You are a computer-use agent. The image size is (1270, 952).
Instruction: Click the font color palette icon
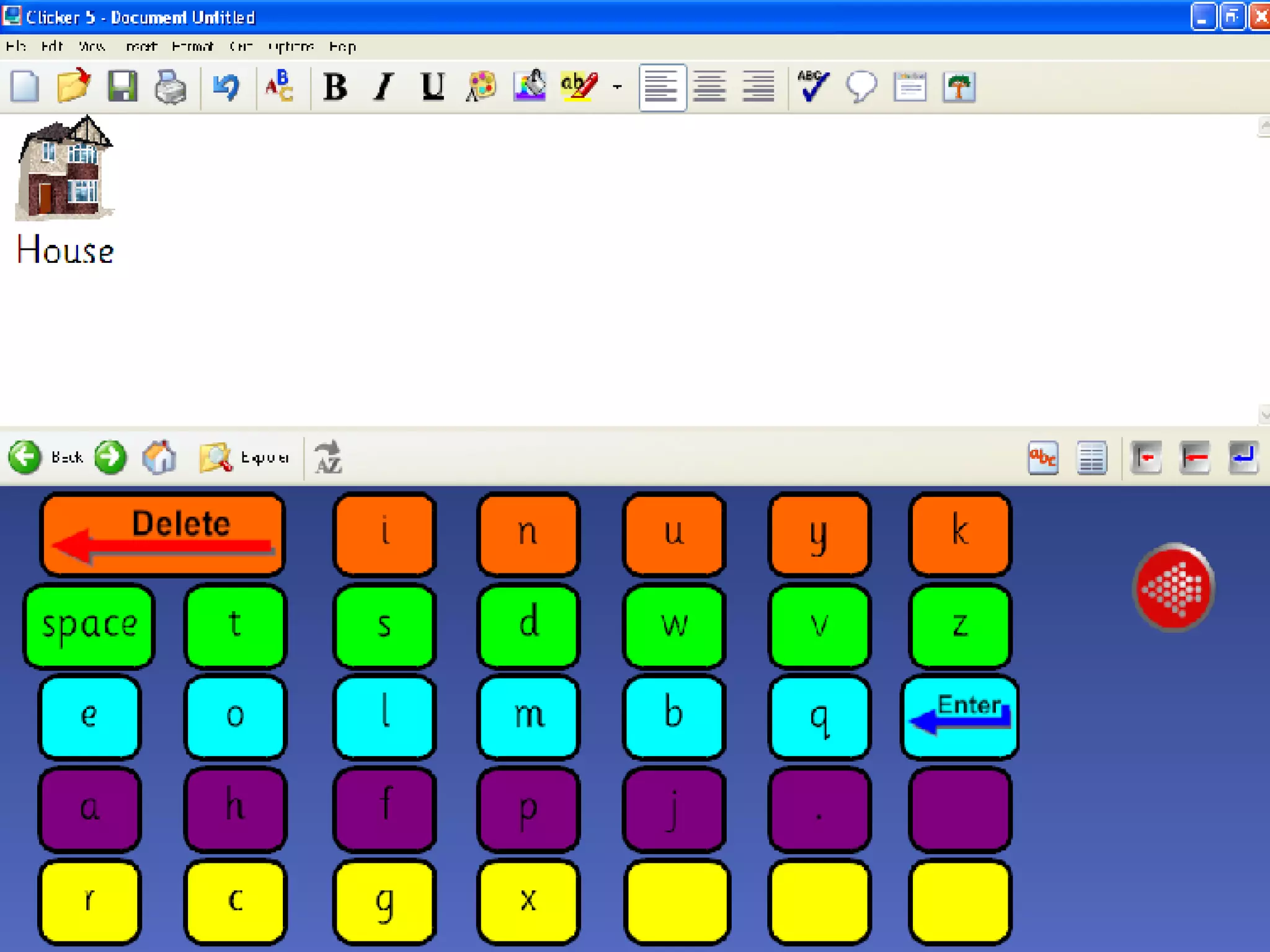tap(481, 86)
